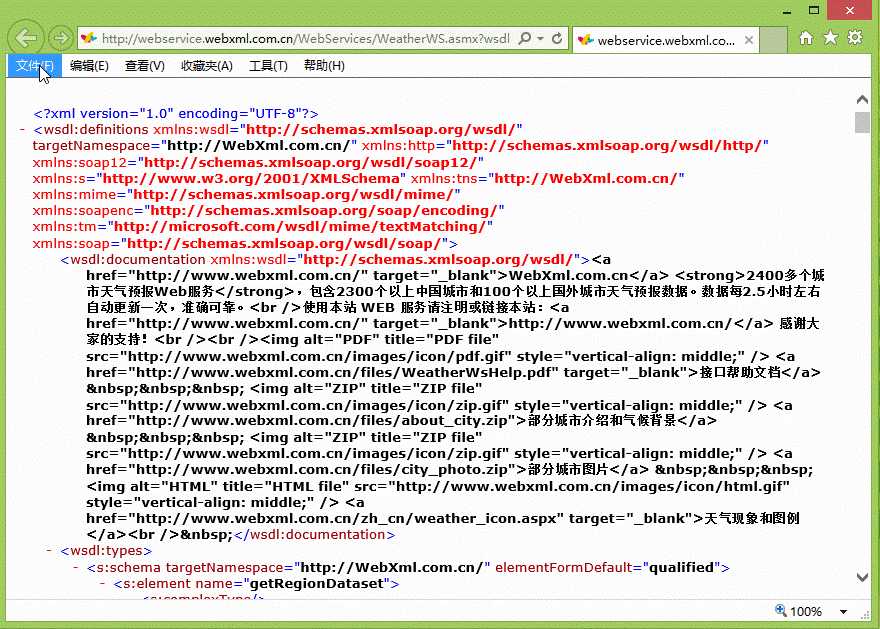Select the webservice.webxml.co... tab

point(665,40)
